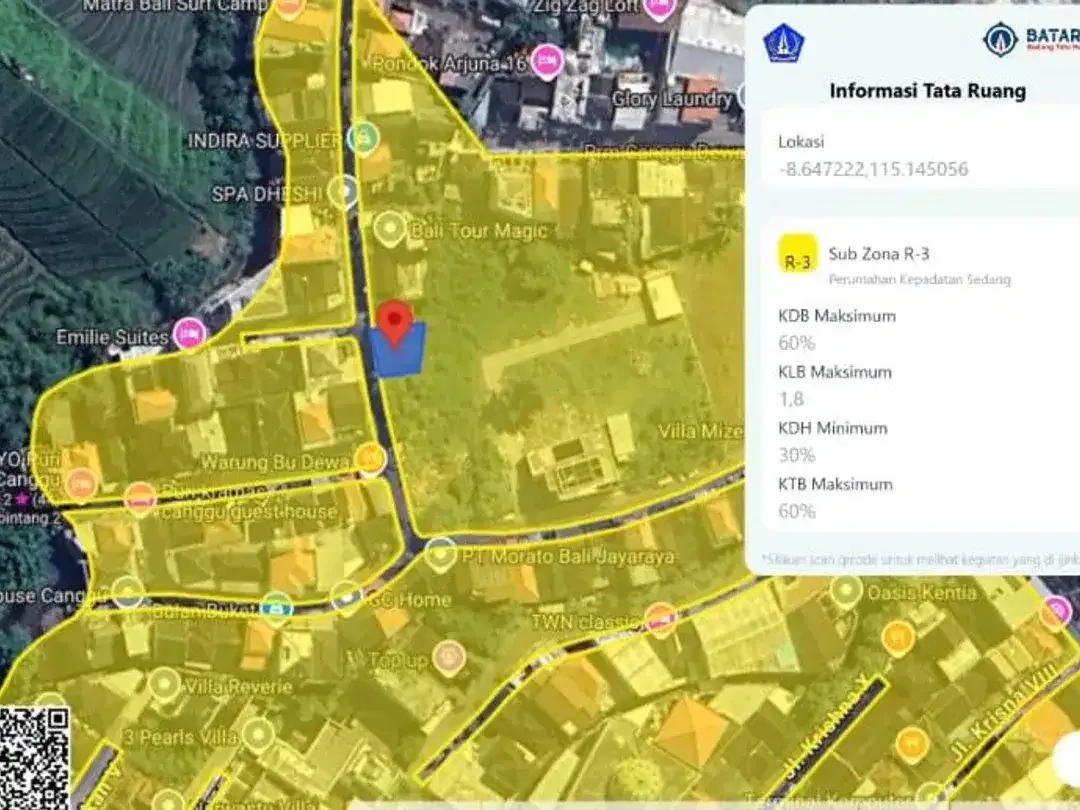Image resolution: width=1080 pixels, height=810 pixels.
Task: Select the coordinates -8.647222,115.145056
Action: tap(873, 169)
